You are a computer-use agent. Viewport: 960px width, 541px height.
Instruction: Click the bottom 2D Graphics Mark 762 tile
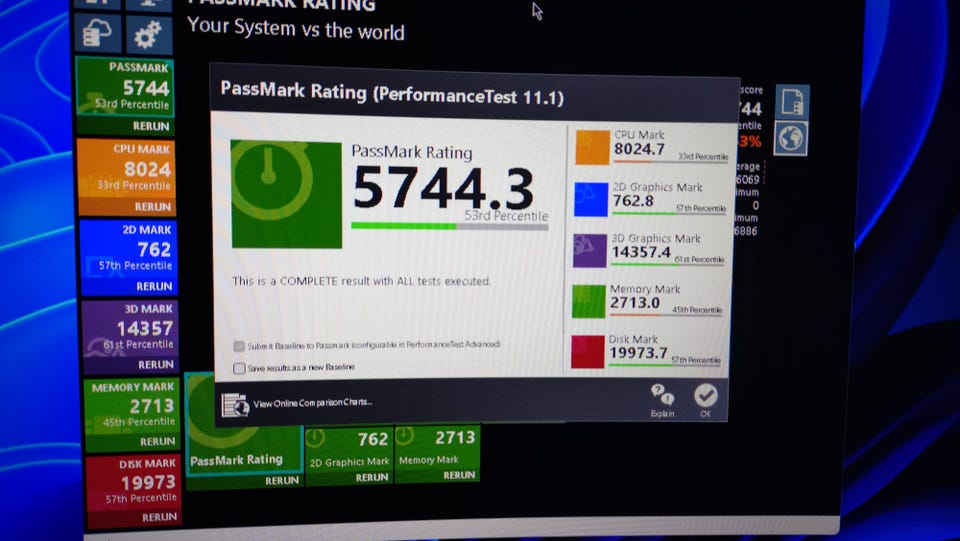(349, 456)
